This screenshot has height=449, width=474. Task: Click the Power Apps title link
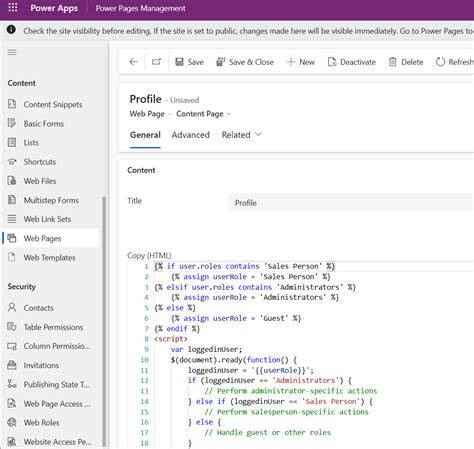(54, 8)
